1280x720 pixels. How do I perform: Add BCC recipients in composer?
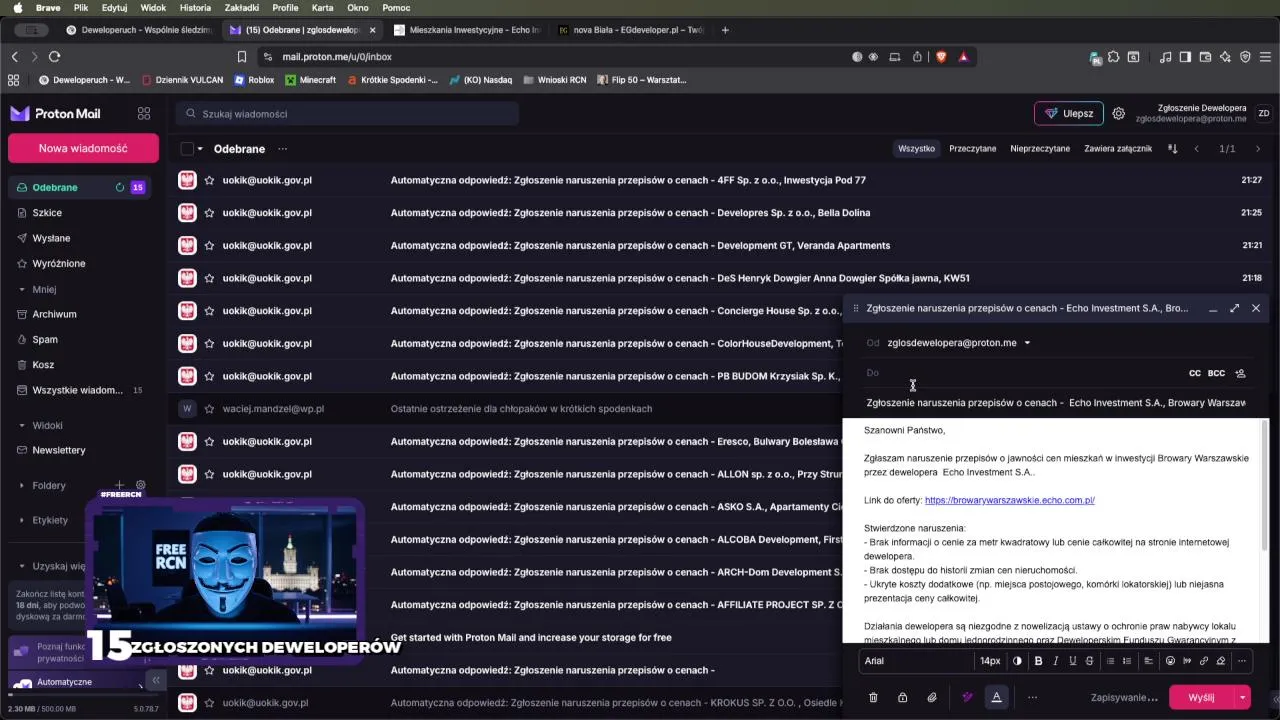pos(1216,373)
